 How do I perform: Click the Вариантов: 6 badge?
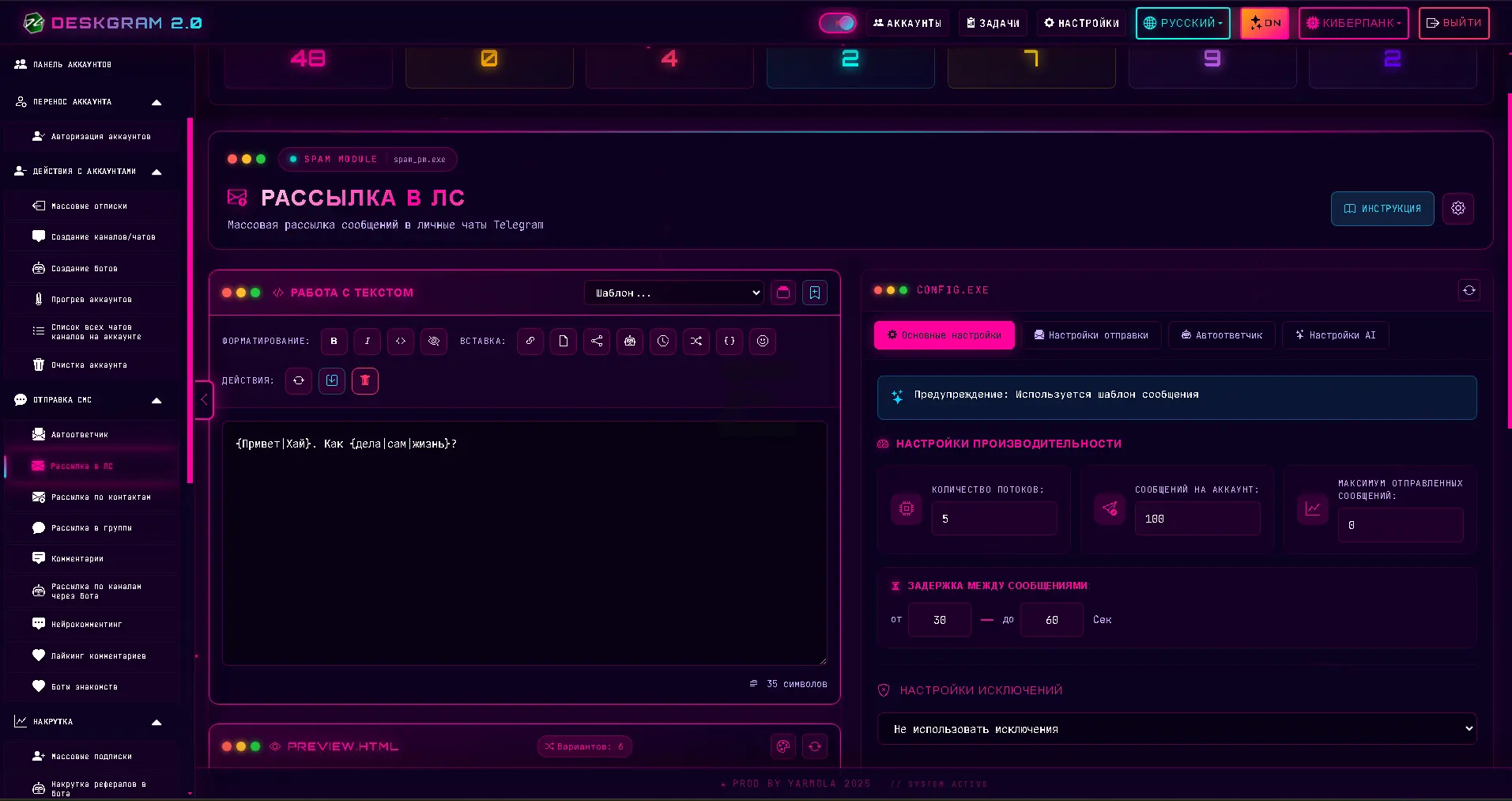pyautogui.click(x=585, y=746)
